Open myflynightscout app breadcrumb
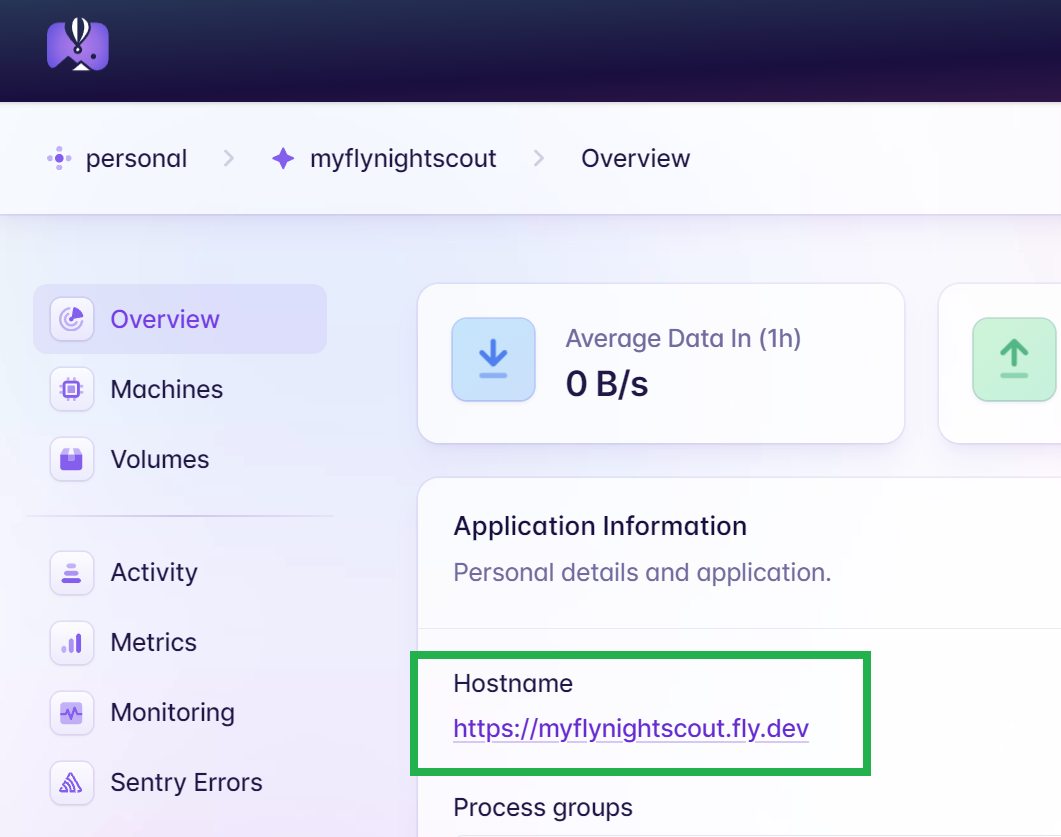The height and width of the screenshot is (837, 1061). 403,158
